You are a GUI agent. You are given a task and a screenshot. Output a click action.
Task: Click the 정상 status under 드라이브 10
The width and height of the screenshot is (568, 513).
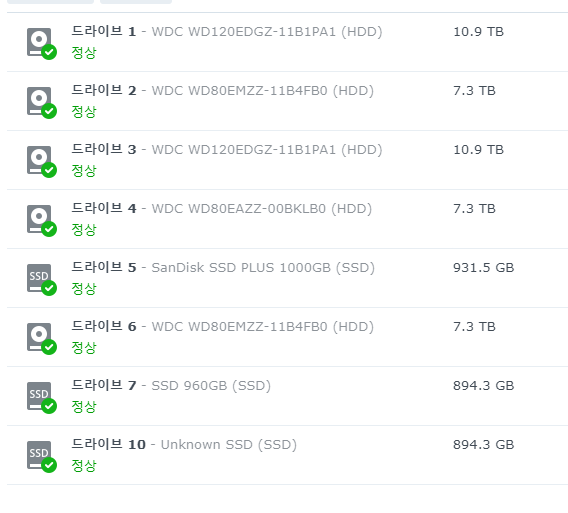coord(84,466)
